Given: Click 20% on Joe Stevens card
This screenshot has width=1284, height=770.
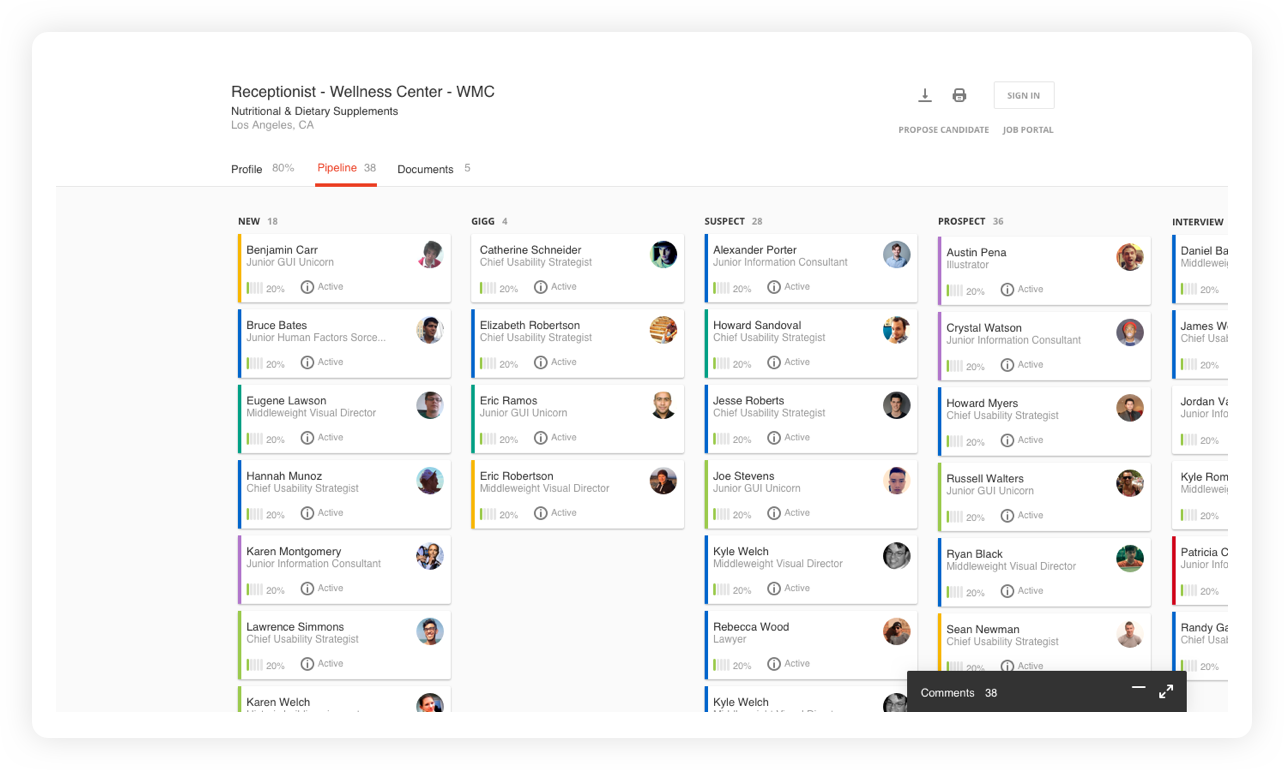Looking at the screenshot, I should pyautogui.click(x=742, y=515).
